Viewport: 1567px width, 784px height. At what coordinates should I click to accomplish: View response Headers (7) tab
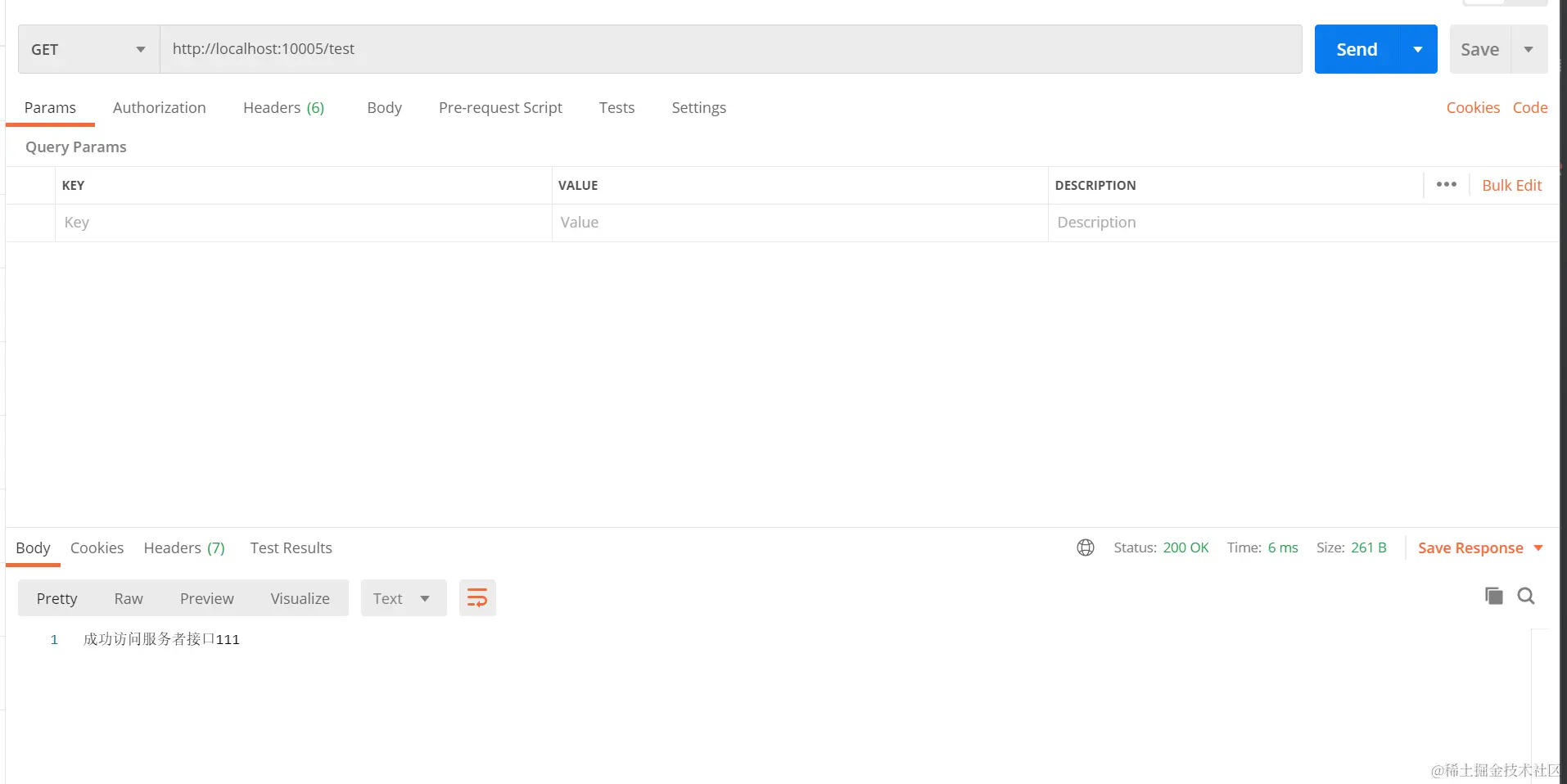click(x=184, y=547)
